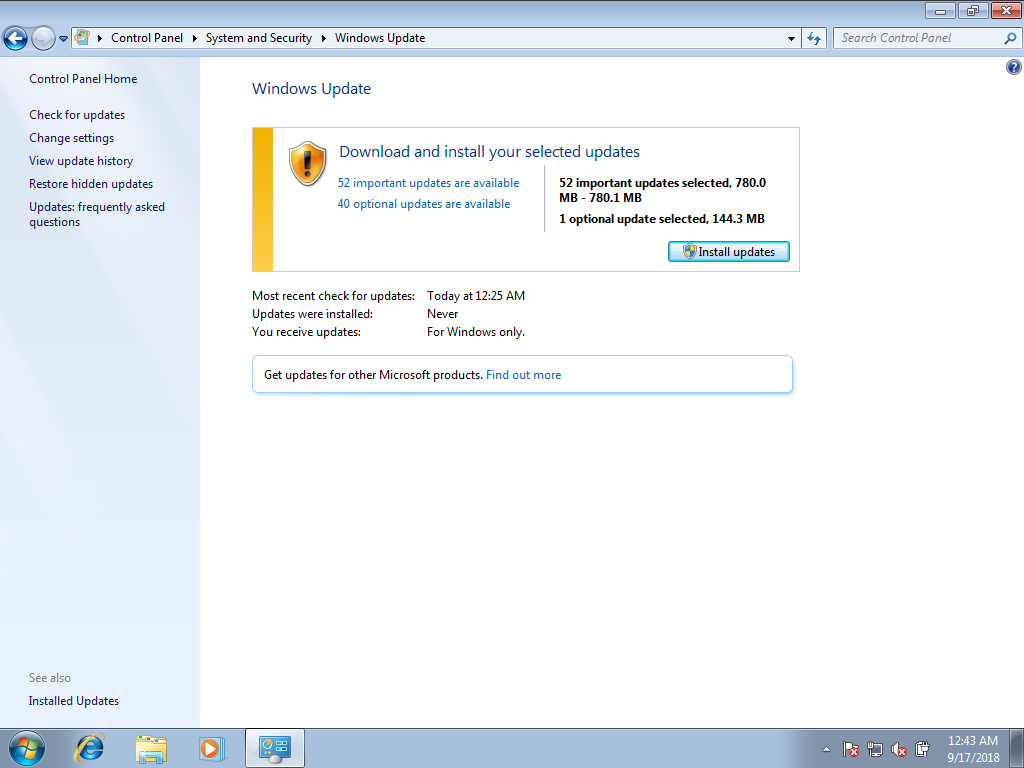
Task: Click 'Today at 12:25 AM' text
Action: coord(475,296)
